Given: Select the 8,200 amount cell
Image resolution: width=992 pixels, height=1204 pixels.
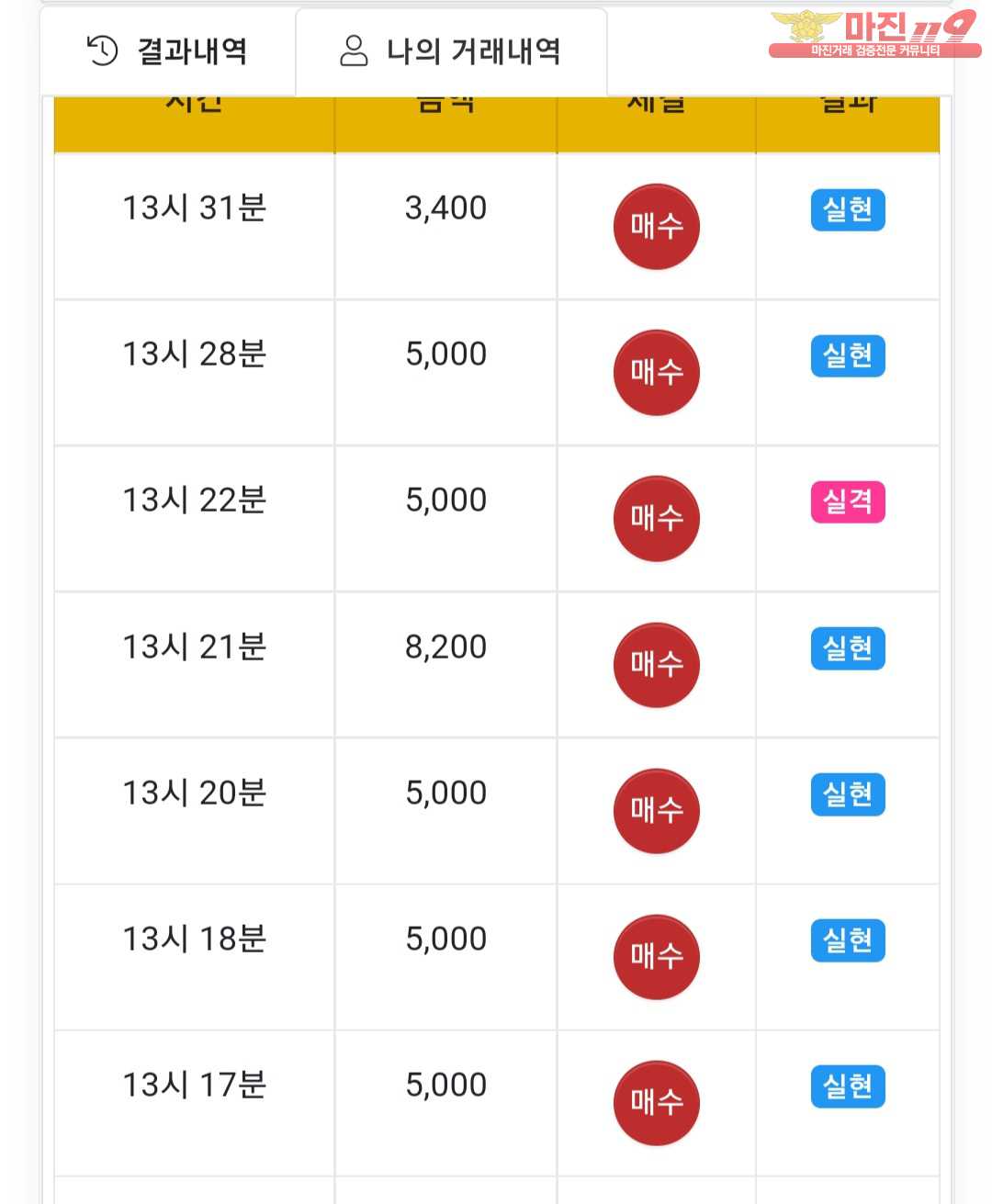Looking at the screenshot, I should pos(445,665).
